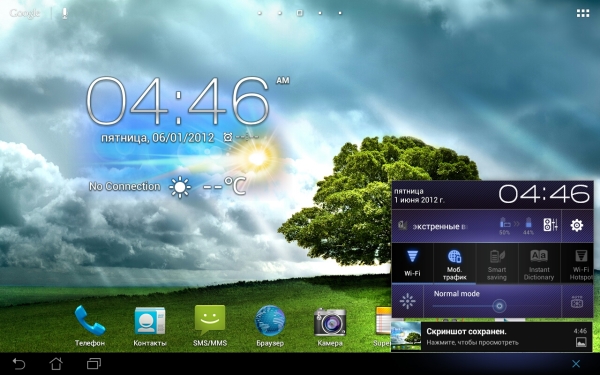Viewport: 600px width, 375px height.
Task: Tap the brightness sun icon
Action: click(408, 301)
